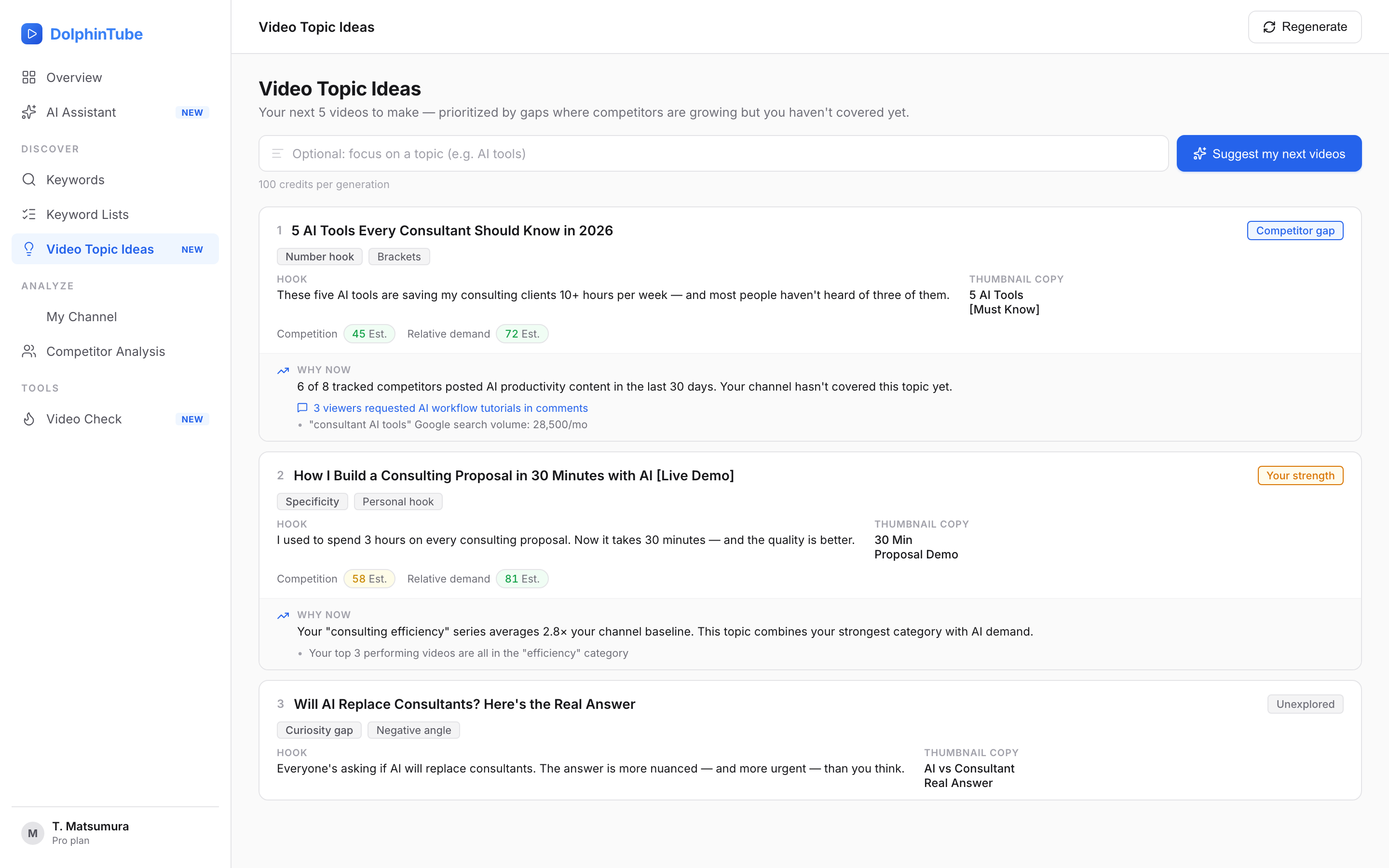Click the 45 Est. competition pill
This screenshot has width=1389, height=868.
(x=369, y=334)
